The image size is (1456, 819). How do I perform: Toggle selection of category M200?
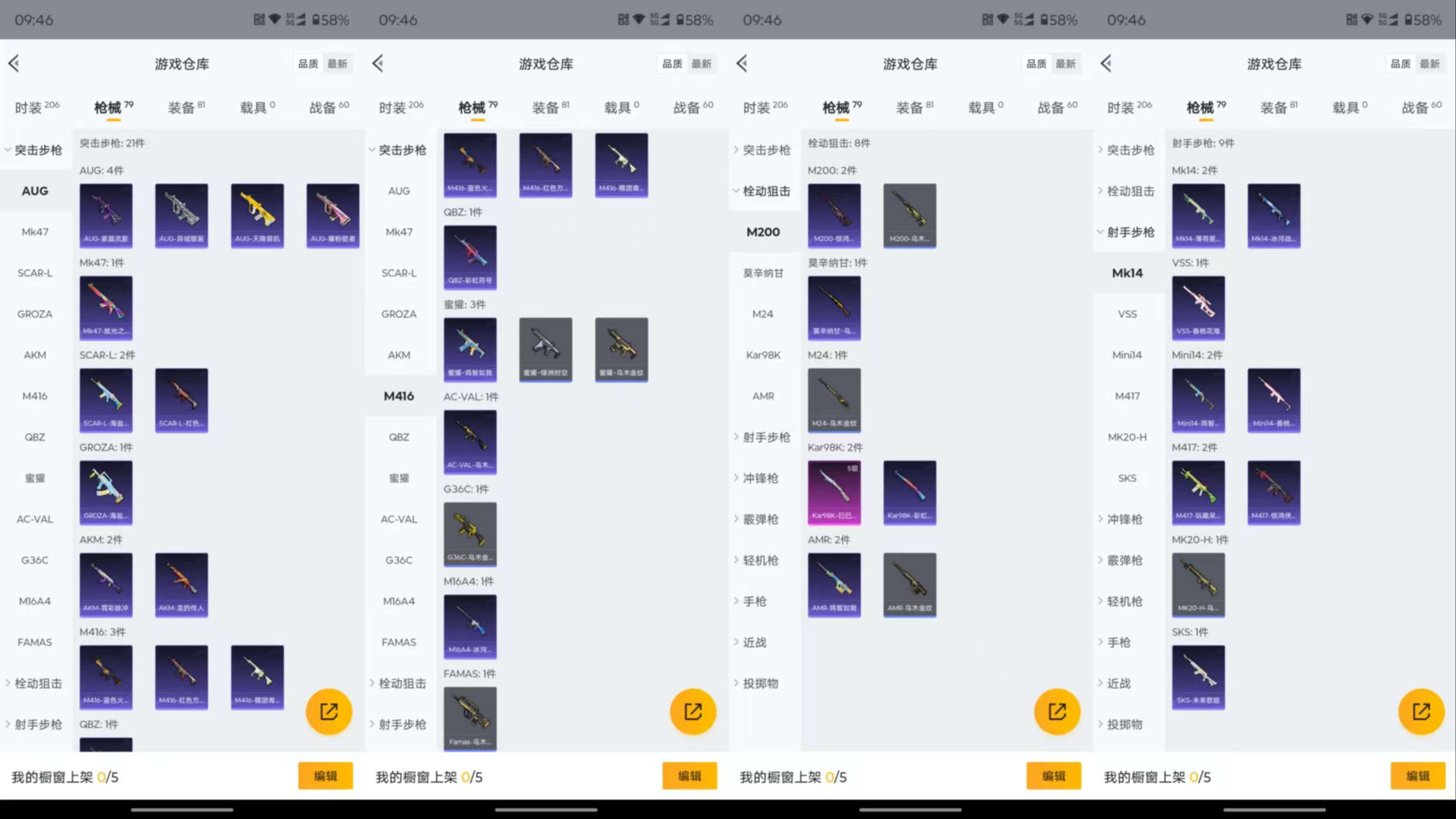[x=762, y=232]
